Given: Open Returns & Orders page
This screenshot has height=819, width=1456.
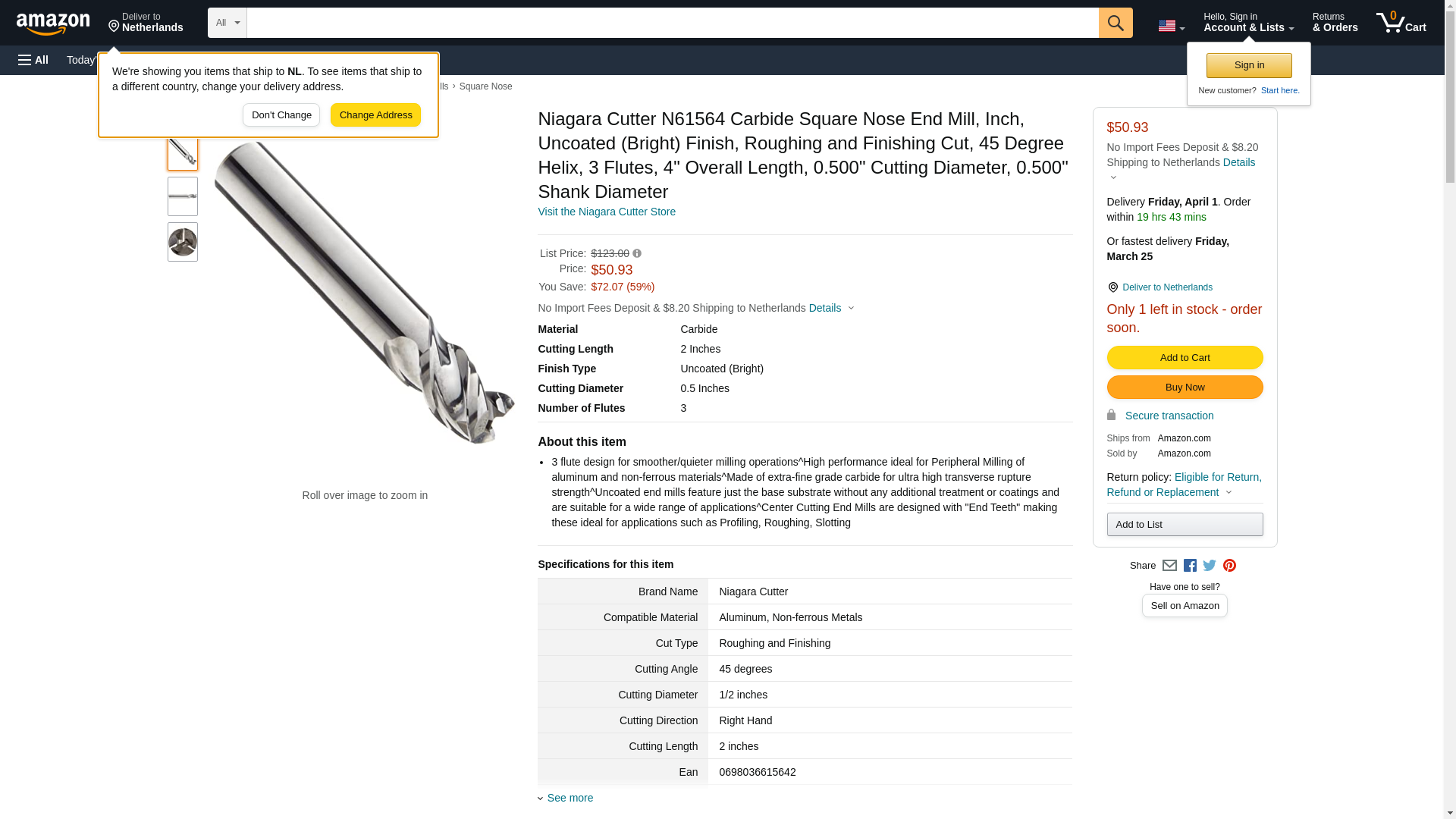Looking at the screenshot, I should point(1335,23).
